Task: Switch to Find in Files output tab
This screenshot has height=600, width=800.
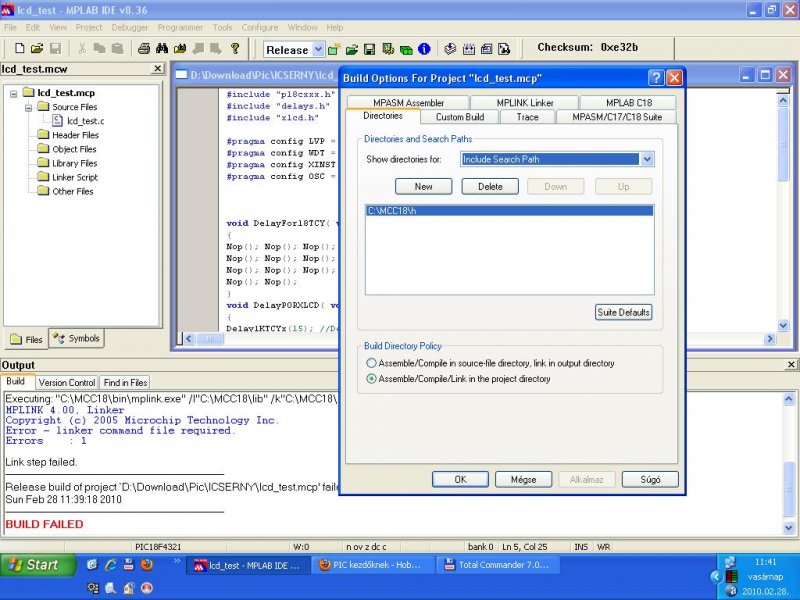Action: (x=126, y=382)
